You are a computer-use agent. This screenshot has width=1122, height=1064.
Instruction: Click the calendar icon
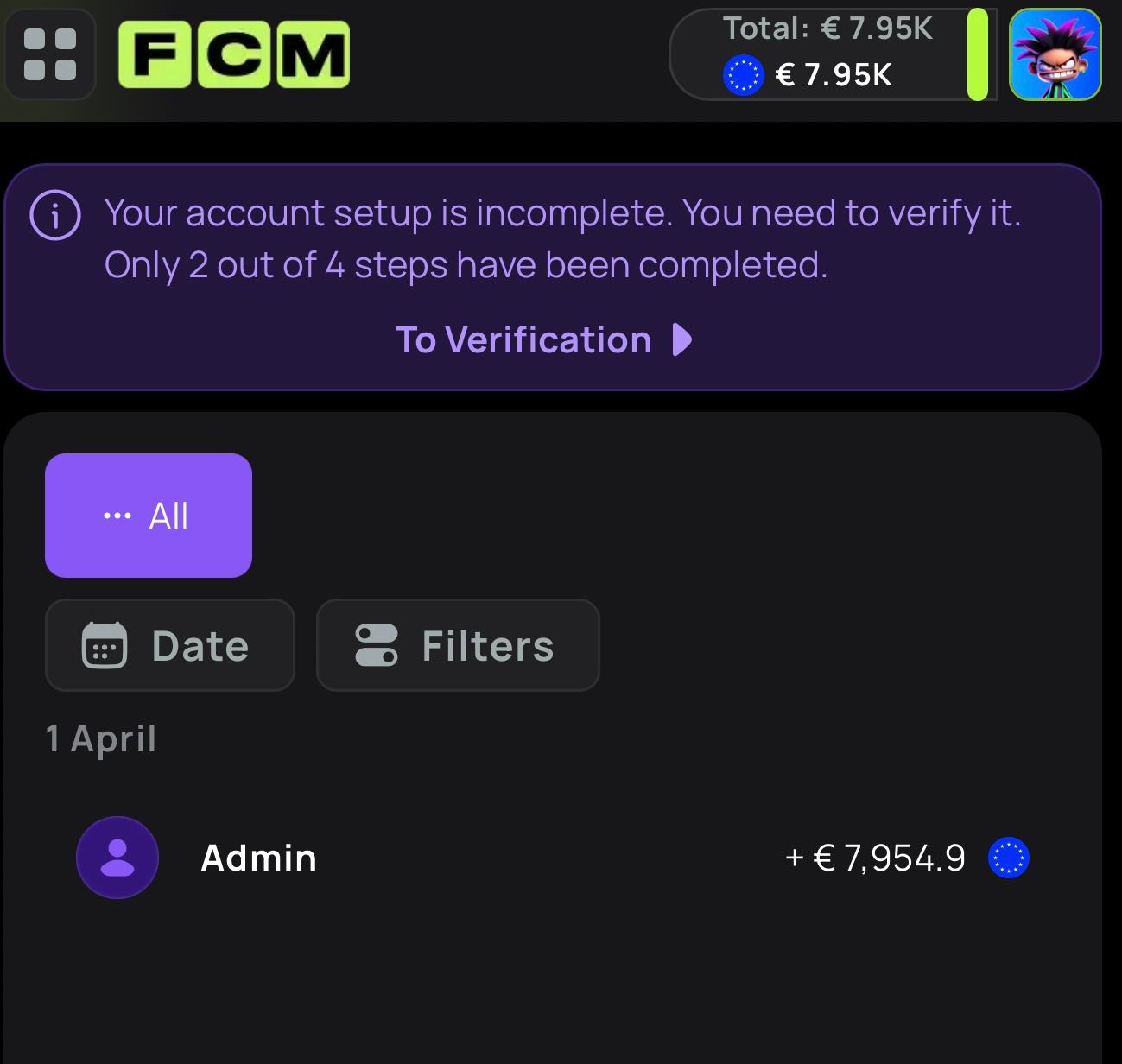click(105, 645)
